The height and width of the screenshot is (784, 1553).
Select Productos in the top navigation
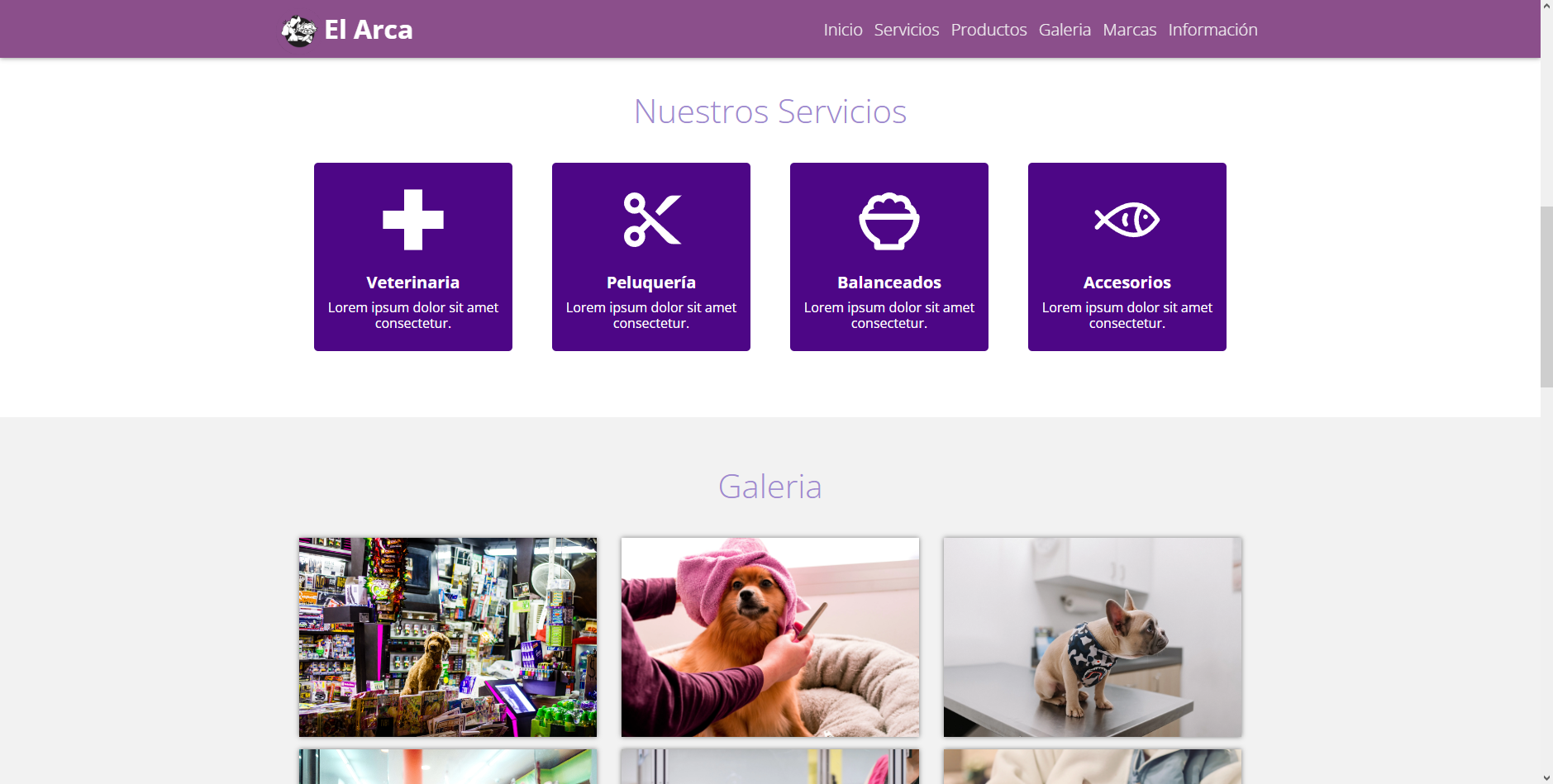[988, 30]
